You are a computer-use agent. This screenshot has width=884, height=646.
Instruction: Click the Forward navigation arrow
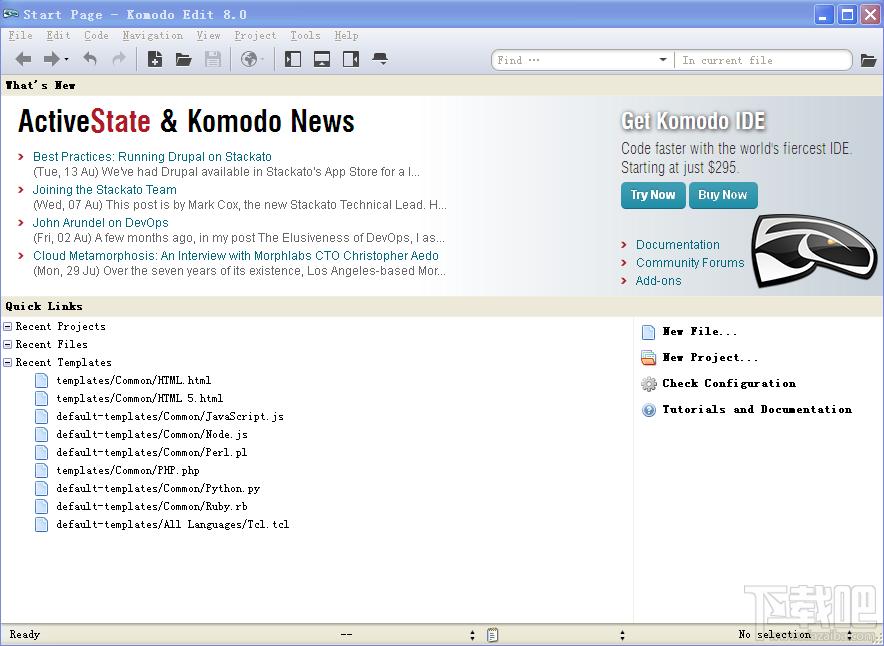point(51,59)
